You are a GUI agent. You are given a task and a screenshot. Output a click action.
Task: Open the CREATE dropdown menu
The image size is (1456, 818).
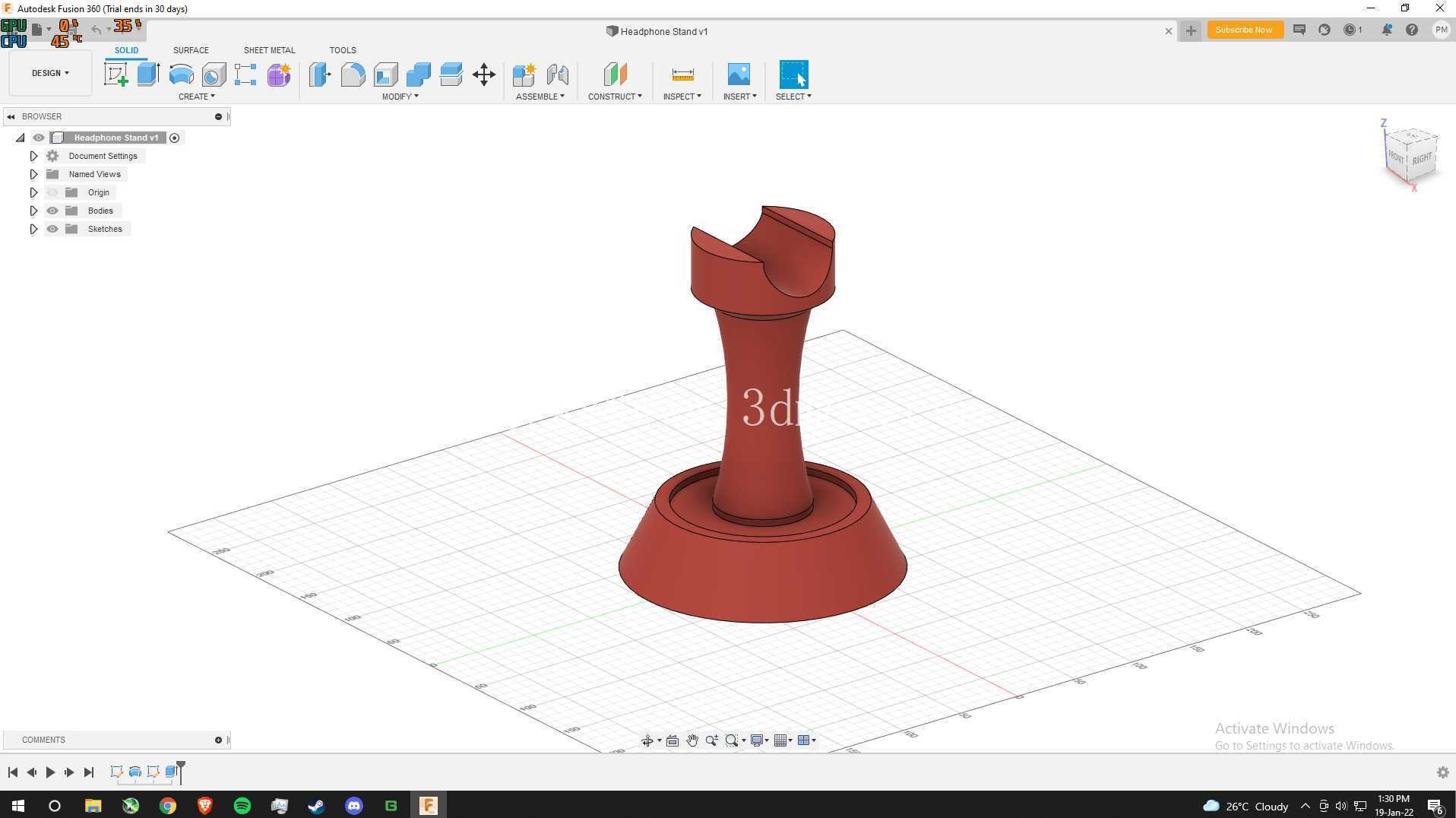tap(196, 97)
